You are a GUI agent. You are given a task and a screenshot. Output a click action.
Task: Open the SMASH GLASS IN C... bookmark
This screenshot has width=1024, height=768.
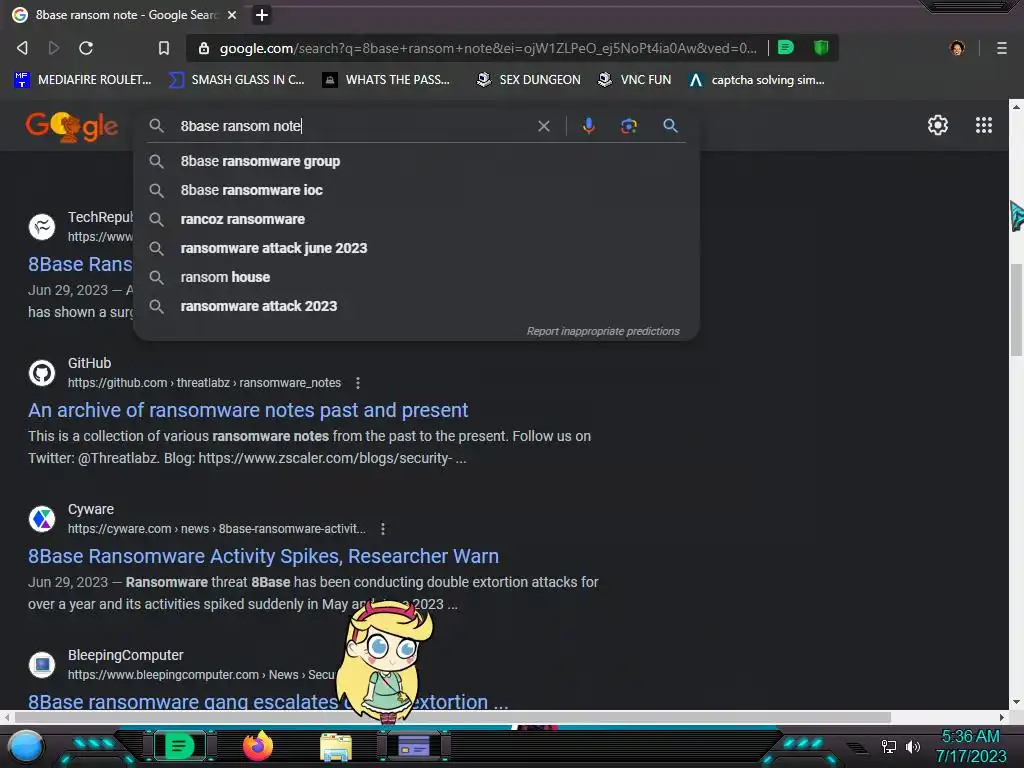[236, 80]
